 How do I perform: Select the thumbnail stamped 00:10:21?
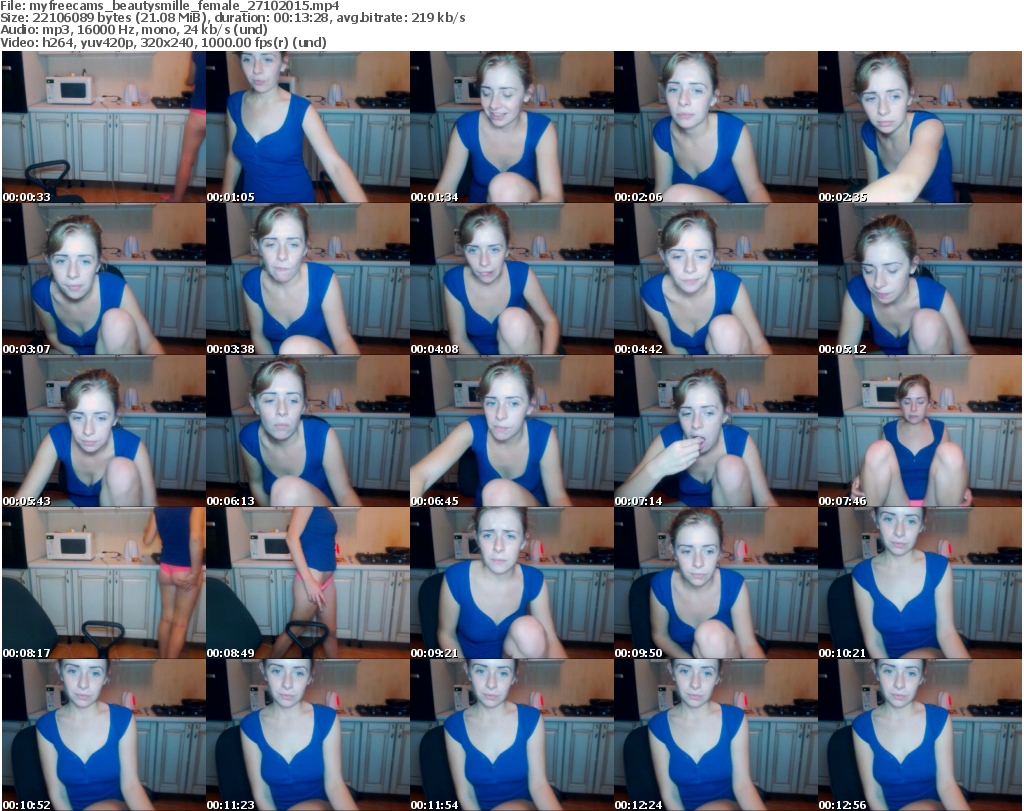pyautogui.click(x=920, y=583)
